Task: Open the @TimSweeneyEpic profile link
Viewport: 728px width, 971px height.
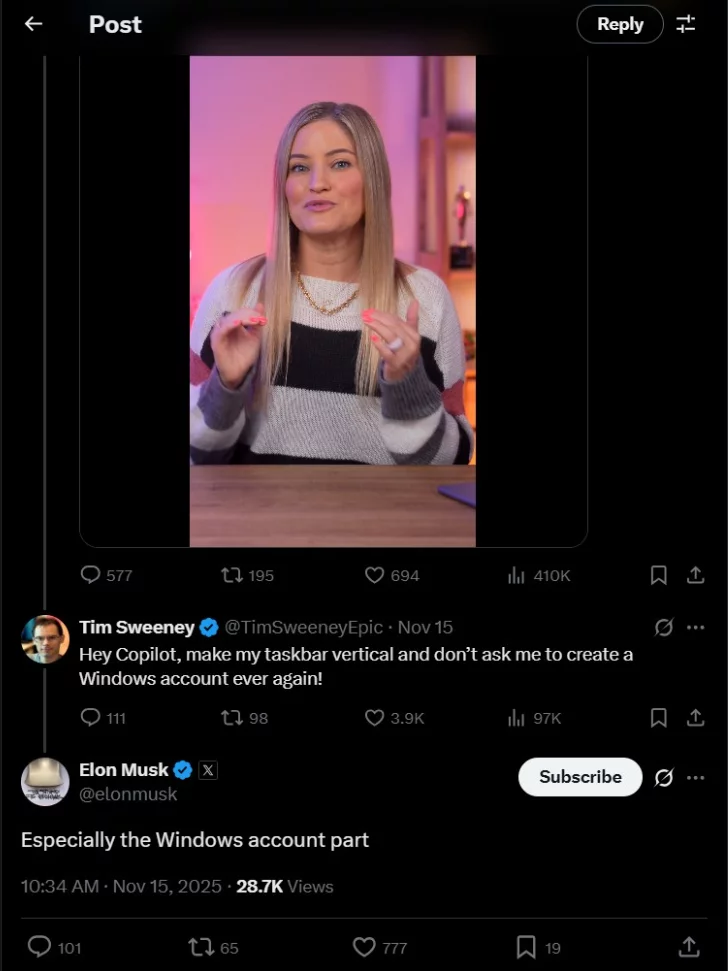Action: 303,627
